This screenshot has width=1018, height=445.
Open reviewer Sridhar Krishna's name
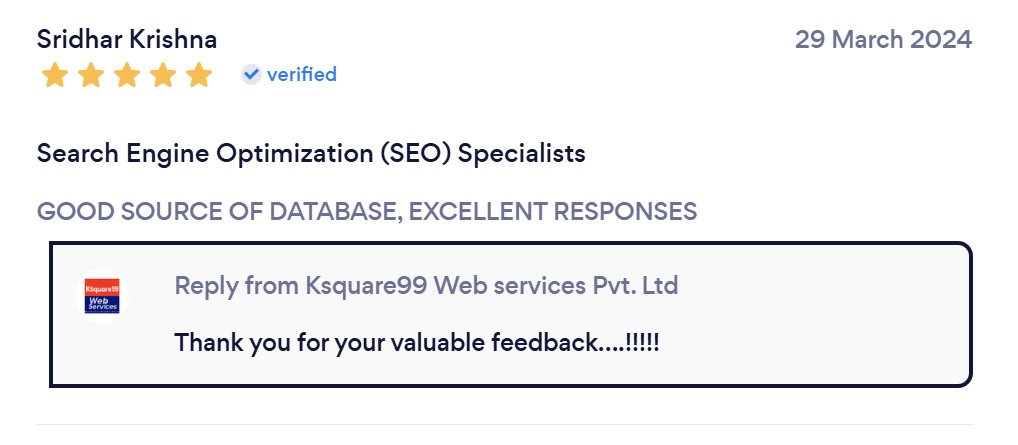[126, 40]
